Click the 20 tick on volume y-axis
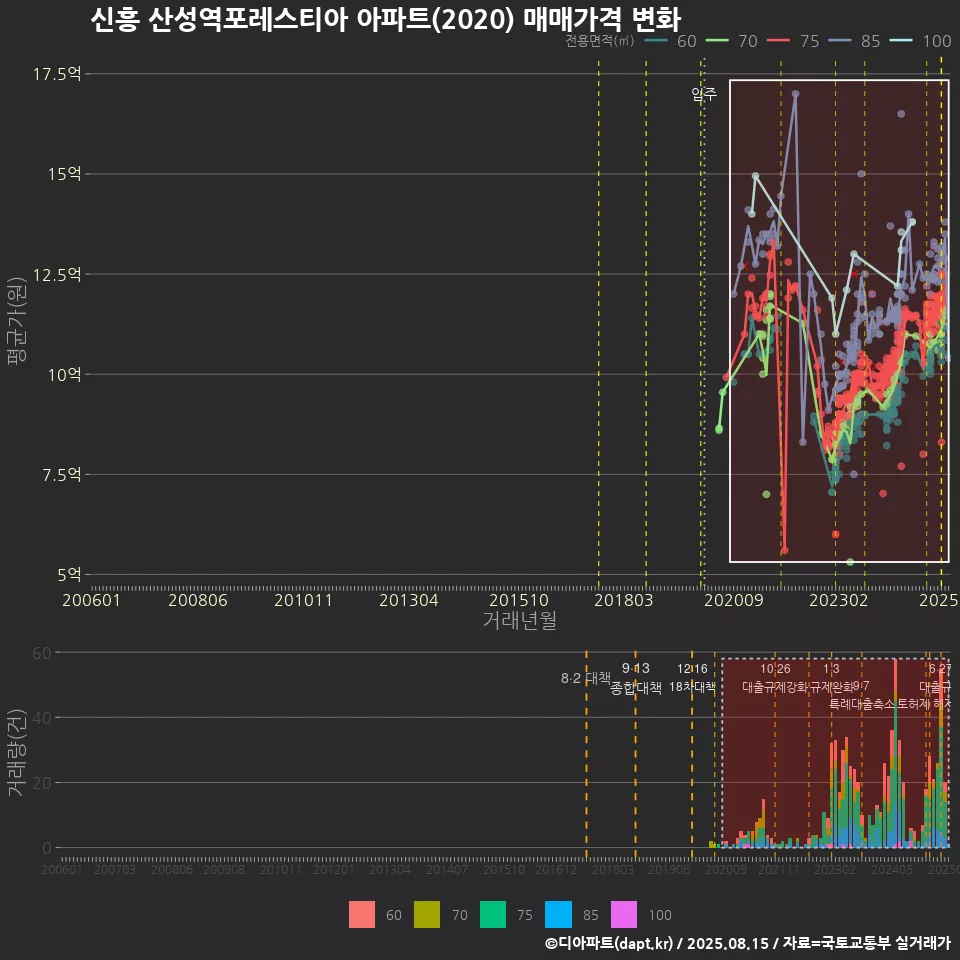Image resolution: width=960 pixels, height=960 pixels. (42, 783)
